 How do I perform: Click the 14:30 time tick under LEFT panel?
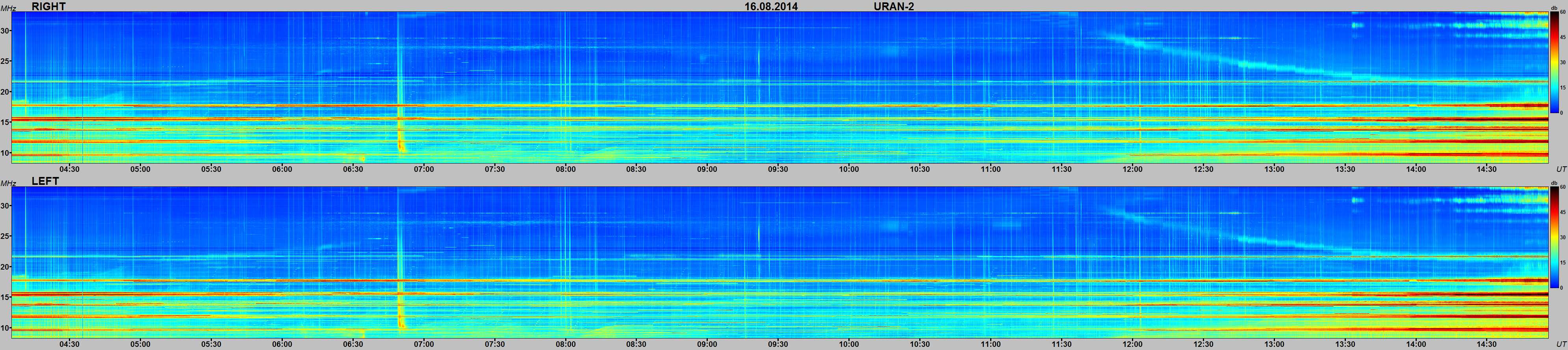point(1486,344)
